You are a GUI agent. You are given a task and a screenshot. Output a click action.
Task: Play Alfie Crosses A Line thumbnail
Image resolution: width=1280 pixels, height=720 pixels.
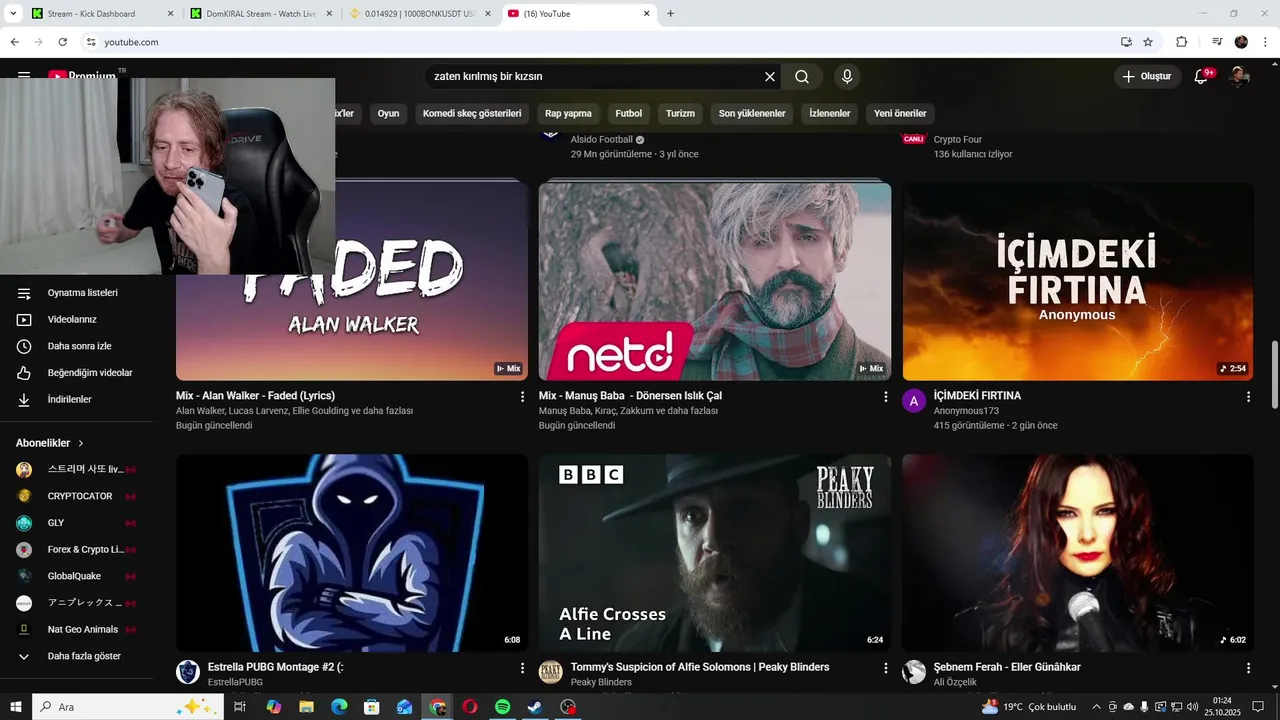point(715,553)
